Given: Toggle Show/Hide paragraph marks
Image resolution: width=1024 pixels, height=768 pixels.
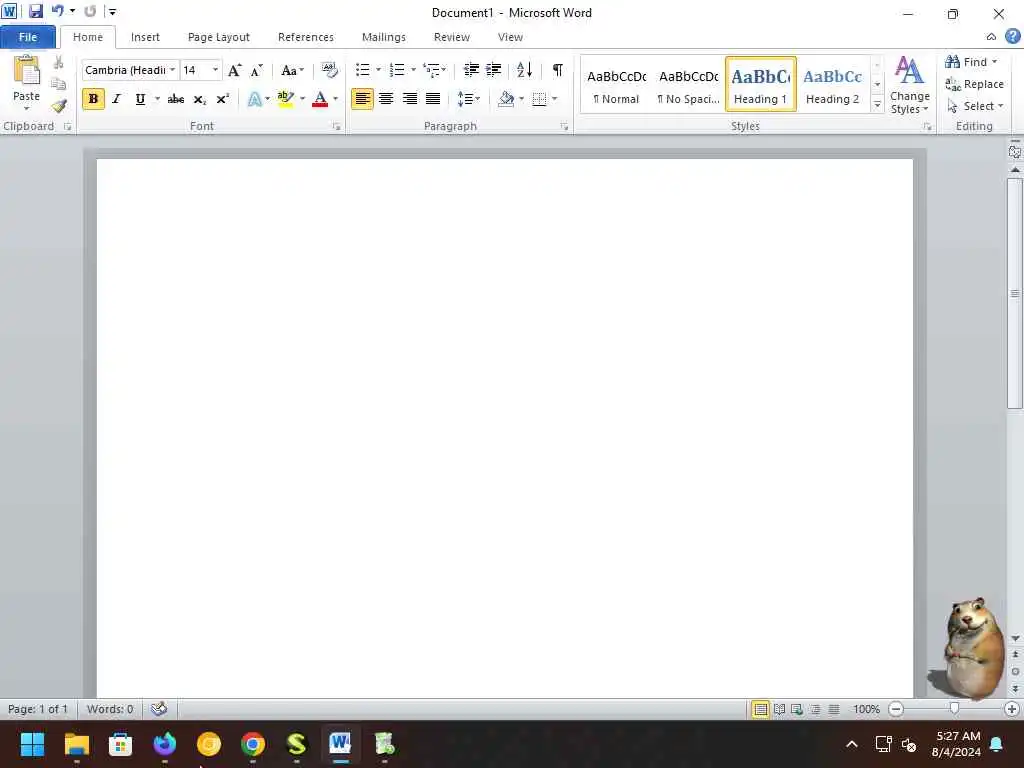Looking at the screenshot, I should click(558, 70).
